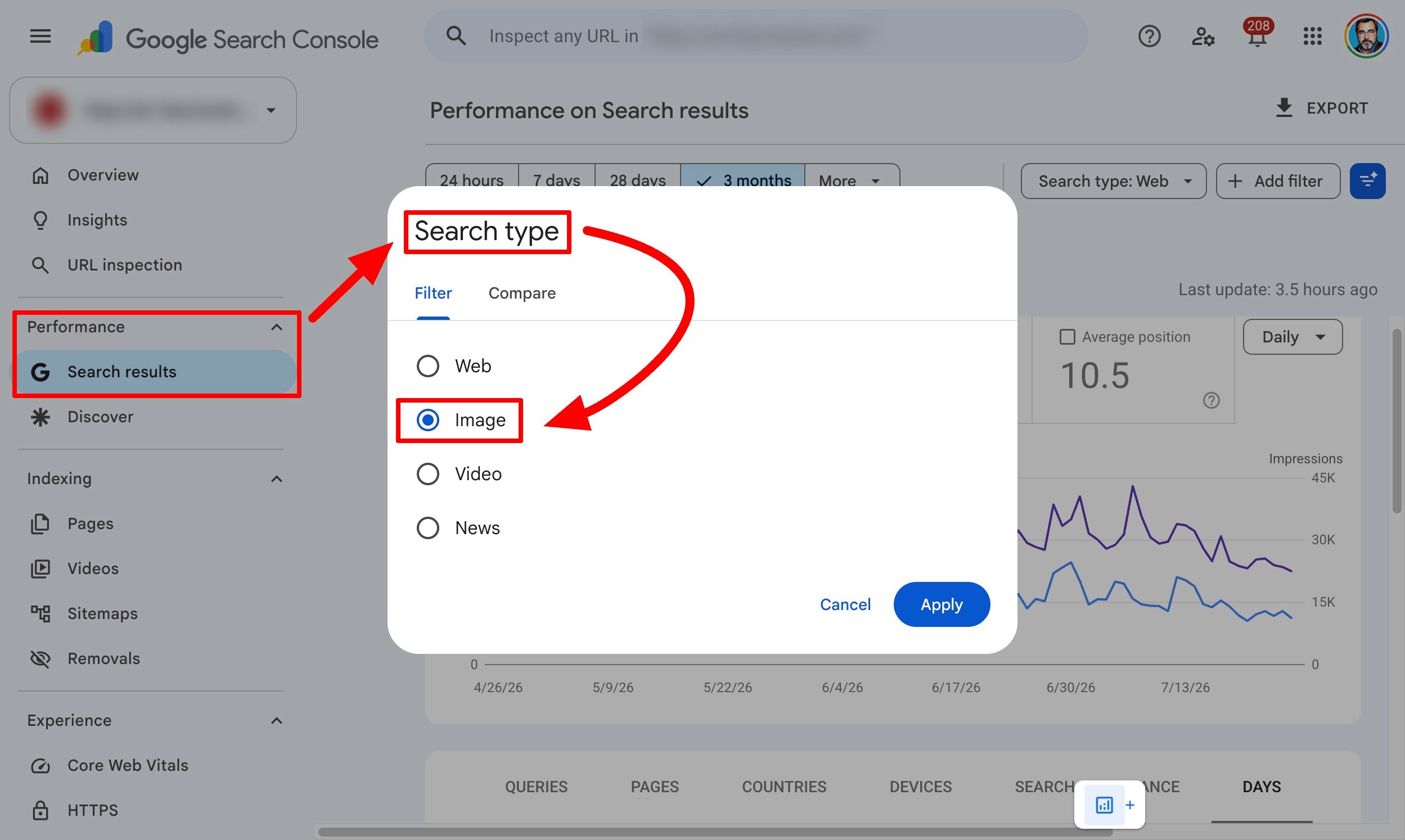1405x840 pixels.
Task: Open Core Web Vitals in the sidebar
Action: 153,766
